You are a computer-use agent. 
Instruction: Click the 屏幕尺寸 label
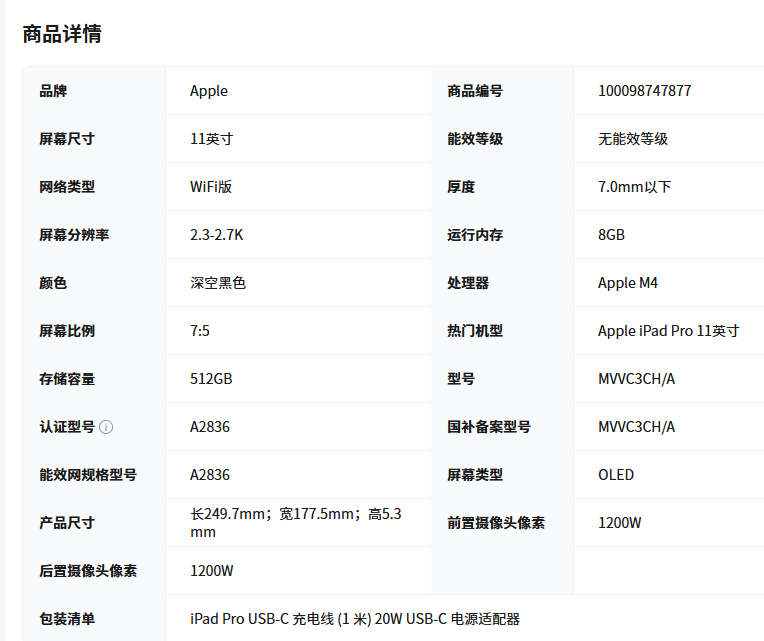pyautogui.click(x=67, y=139)
